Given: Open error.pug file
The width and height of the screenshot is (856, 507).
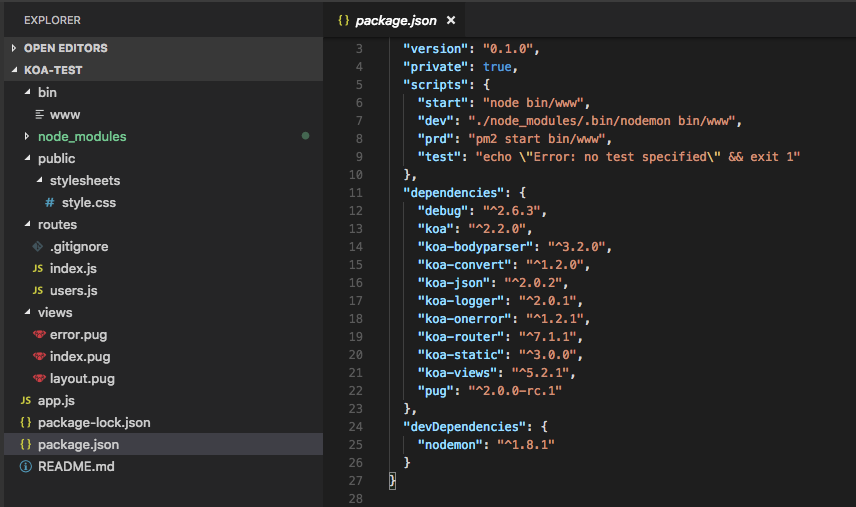Looking at the screenshot, I should point(79,335).
